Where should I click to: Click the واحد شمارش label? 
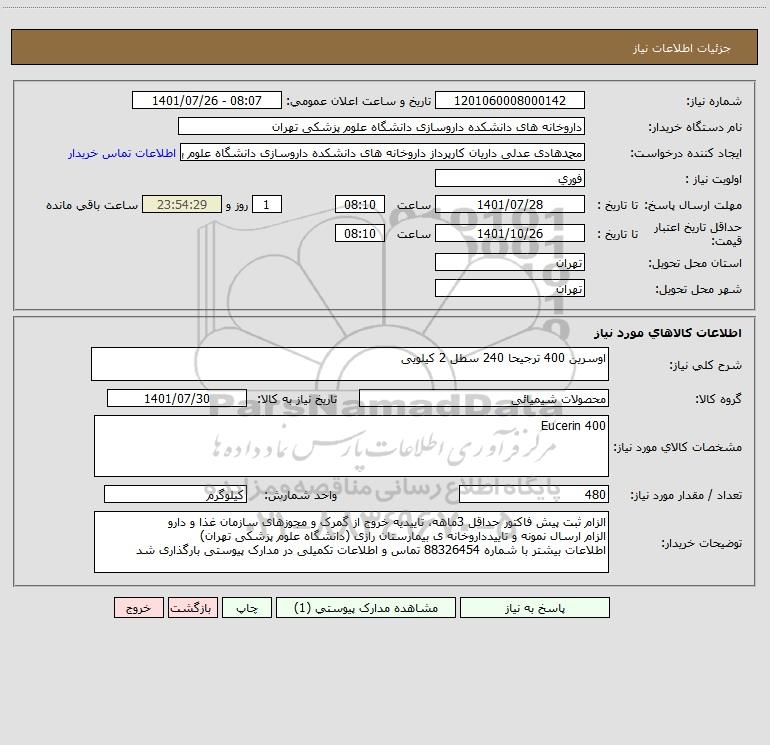point(301,496)
